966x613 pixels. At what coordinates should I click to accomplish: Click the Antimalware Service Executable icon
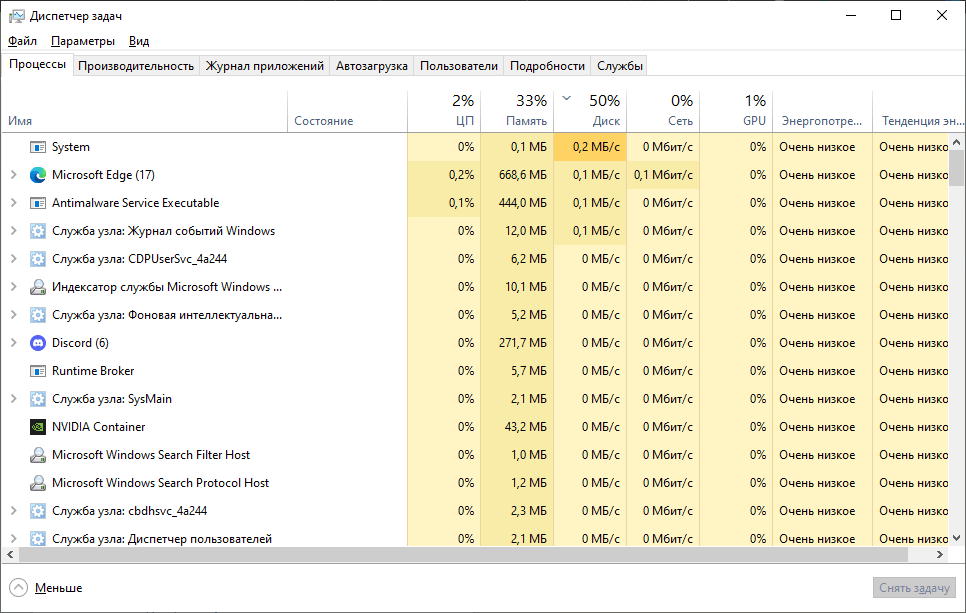point(38,203)
